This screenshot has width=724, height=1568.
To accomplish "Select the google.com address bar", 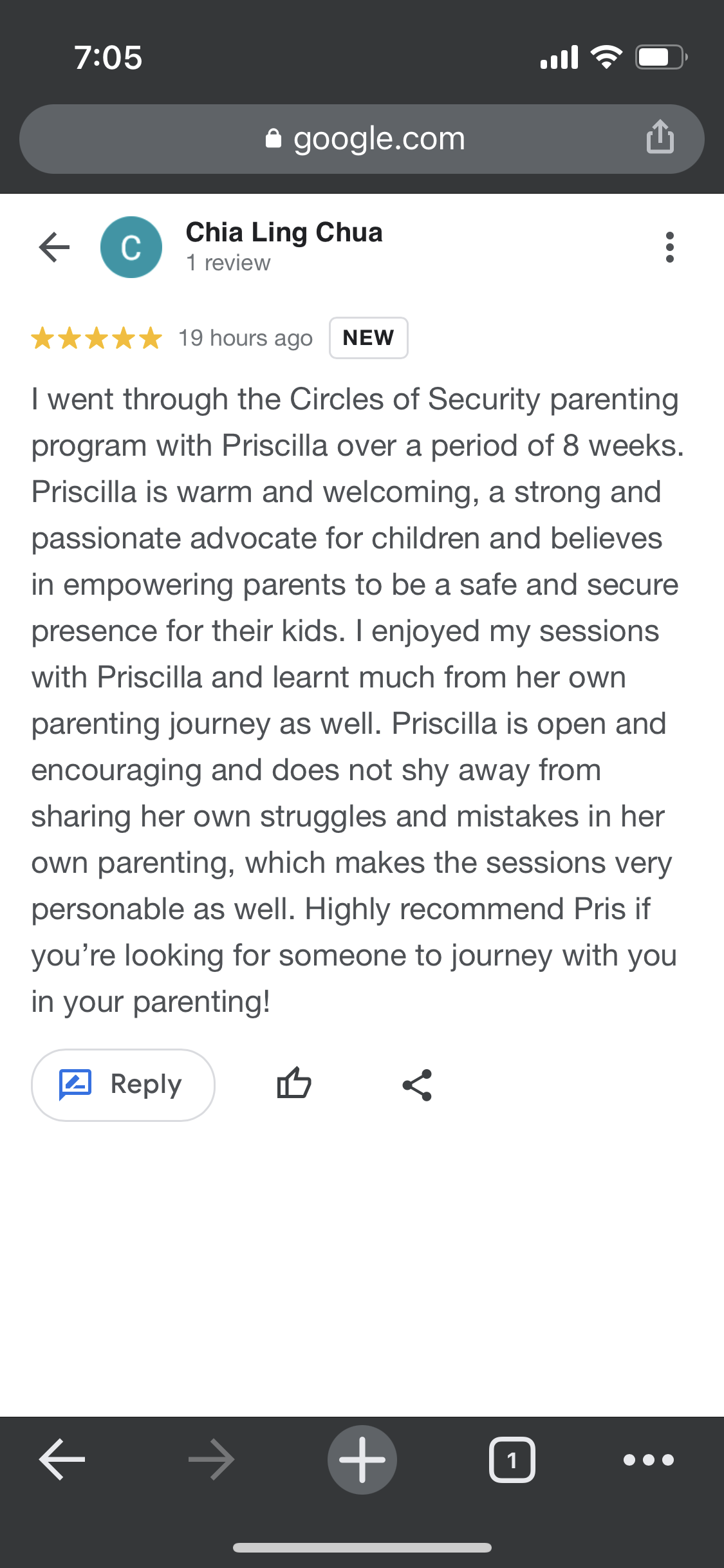I will (362, 139).
